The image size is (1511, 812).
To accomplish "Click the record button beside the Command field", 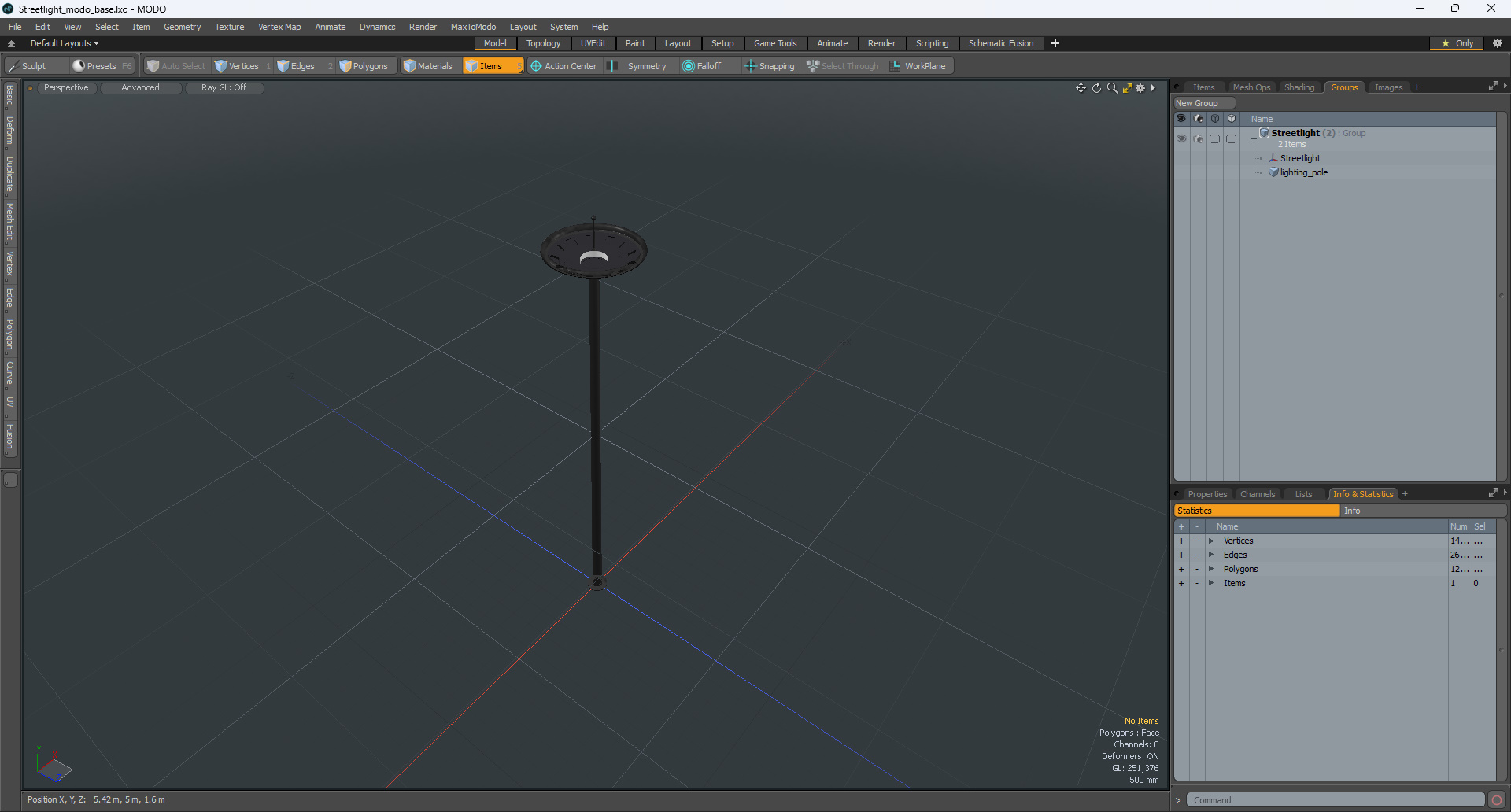I will (x=1497, y=800).
